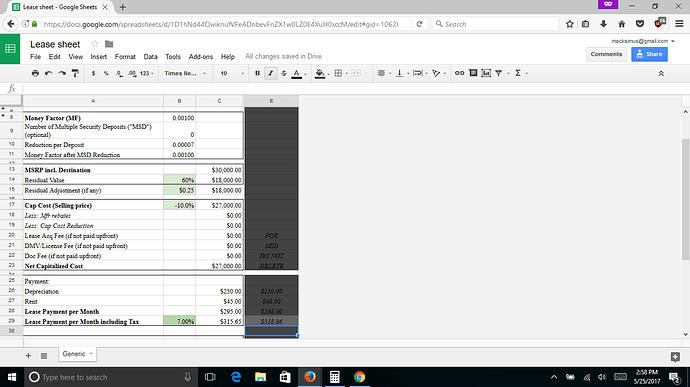Click the filter funnel icon
Image resolution: width=690 pixels, height=387 pixels.
(499, 74)
